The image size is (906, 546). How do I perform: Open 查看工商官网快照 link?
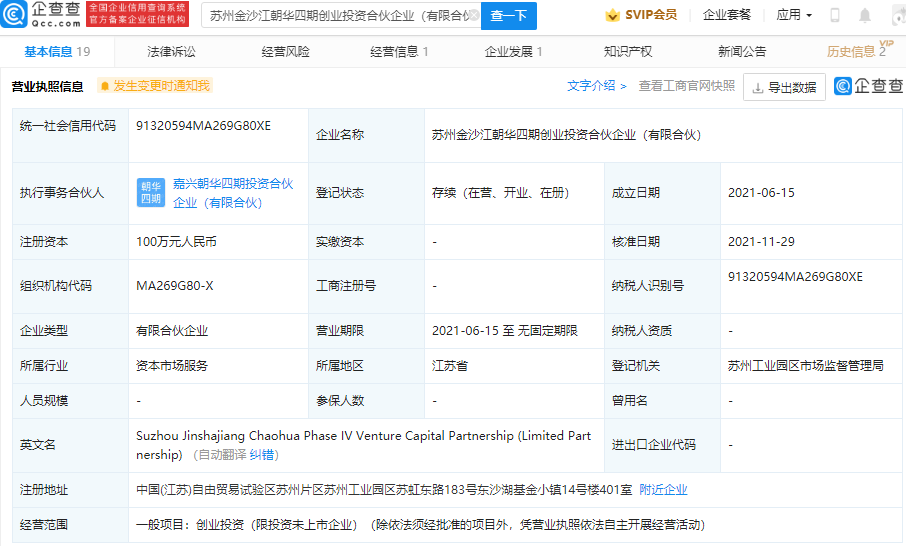tap(686, 86)
